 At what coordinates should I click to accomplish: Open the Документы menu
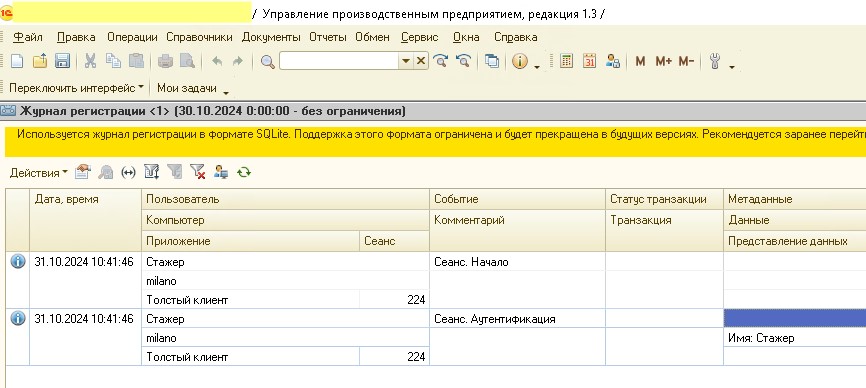271,37
